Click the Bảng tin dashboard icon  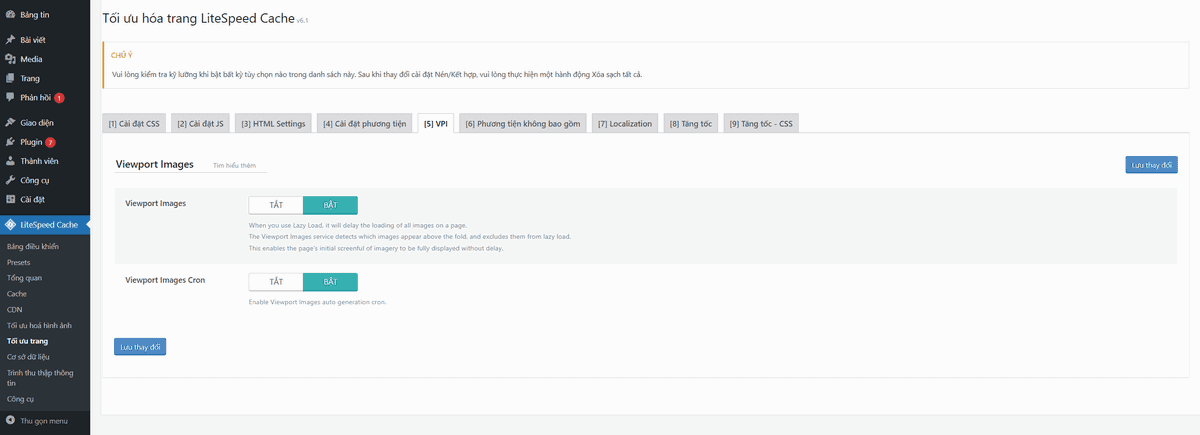pos(10,14)
